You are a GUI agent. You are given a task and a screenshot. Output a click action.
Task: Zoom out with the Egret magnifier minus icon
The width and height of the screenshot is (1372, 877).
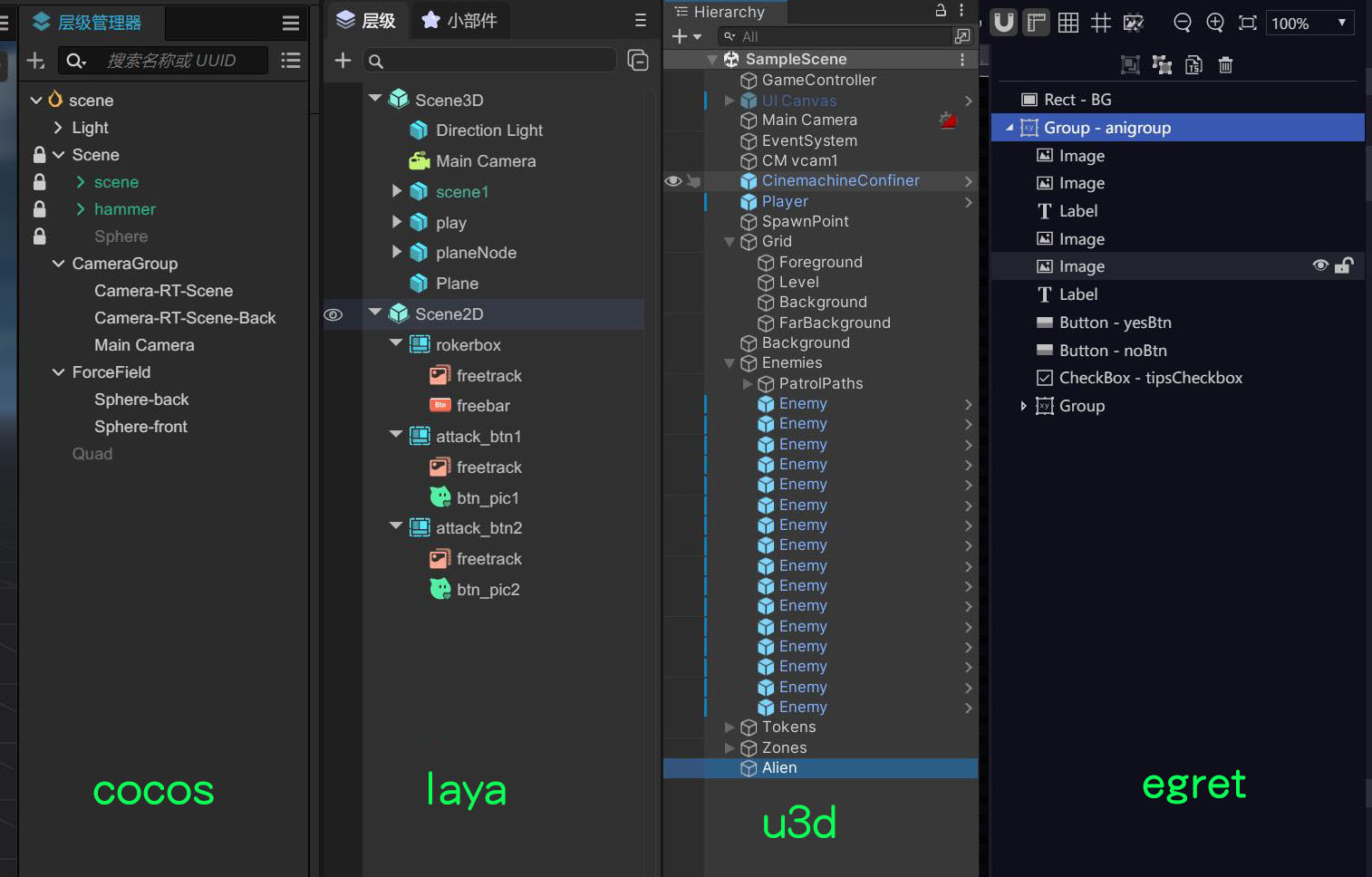coord(1183,23)
